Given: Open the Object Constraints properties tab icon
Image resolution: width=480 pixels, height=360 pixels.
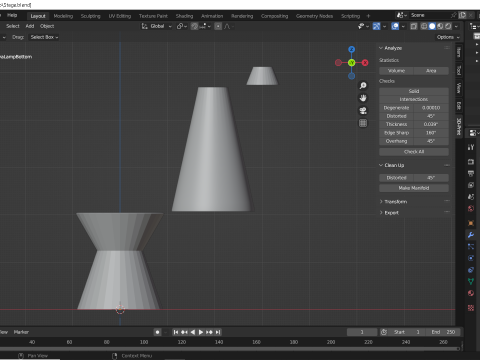Looking at the screenshot, I should pos(471,270).
